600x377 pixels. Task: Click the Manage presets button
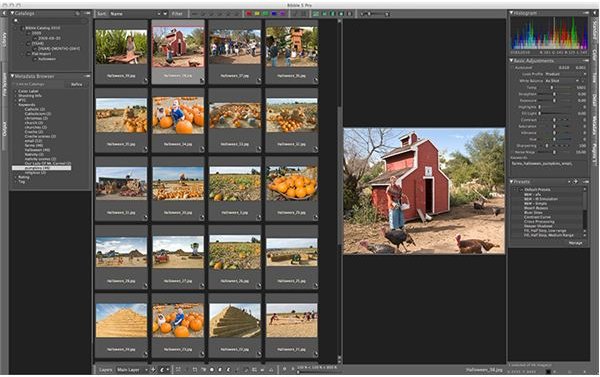point(576,243)
